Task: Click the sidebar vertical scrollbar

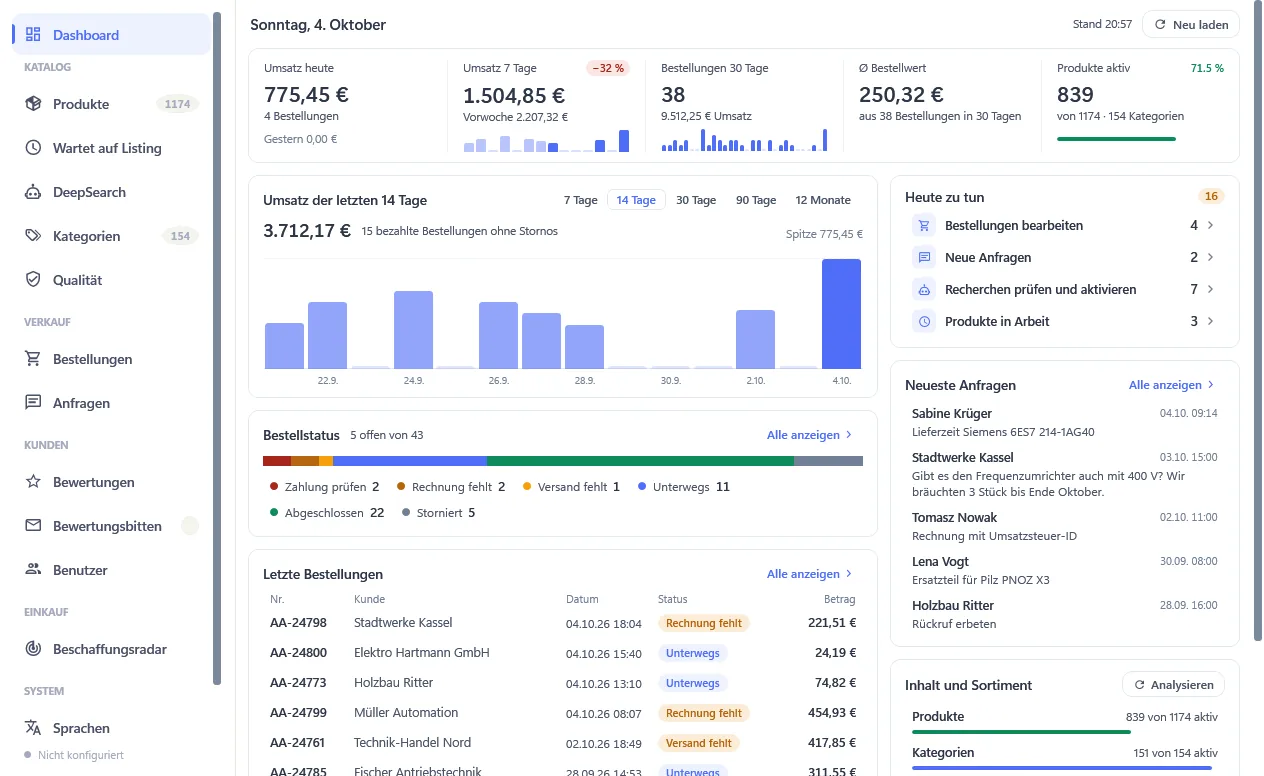Action: [x=217, y=349]
